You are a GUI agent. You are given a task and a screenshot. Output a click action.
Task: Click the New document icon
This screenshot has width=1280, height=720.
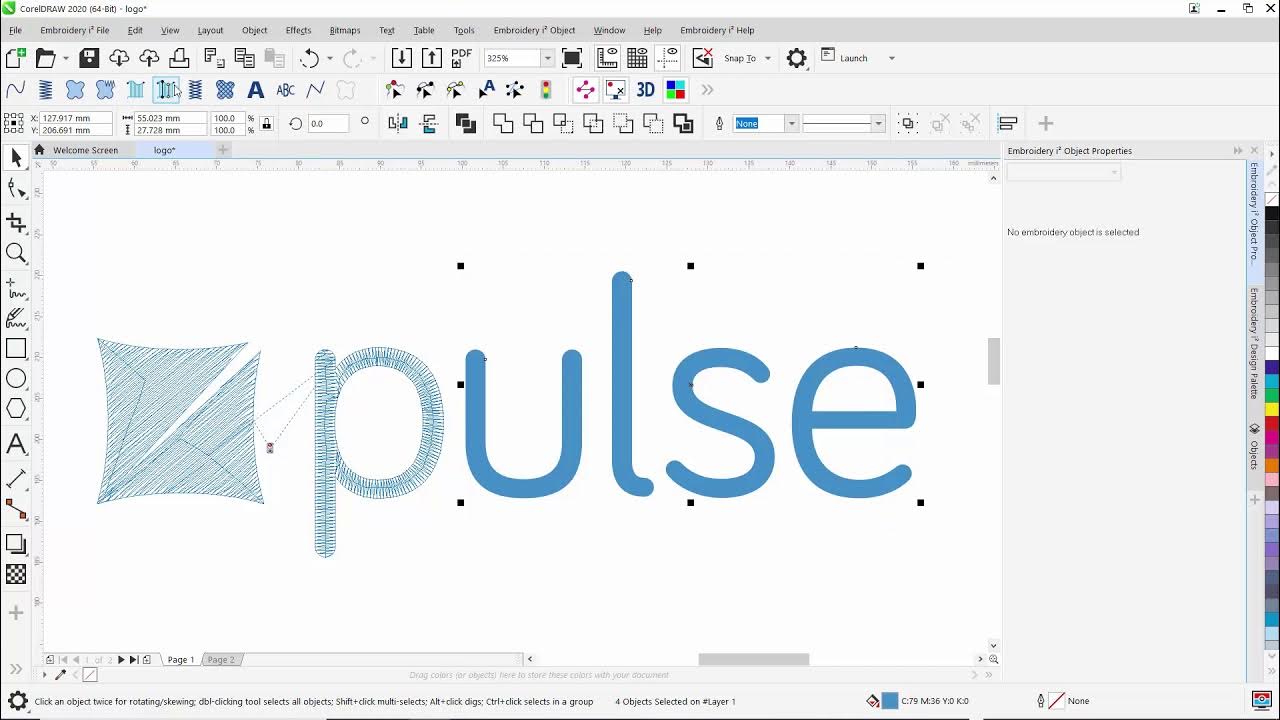click(15, 58)
